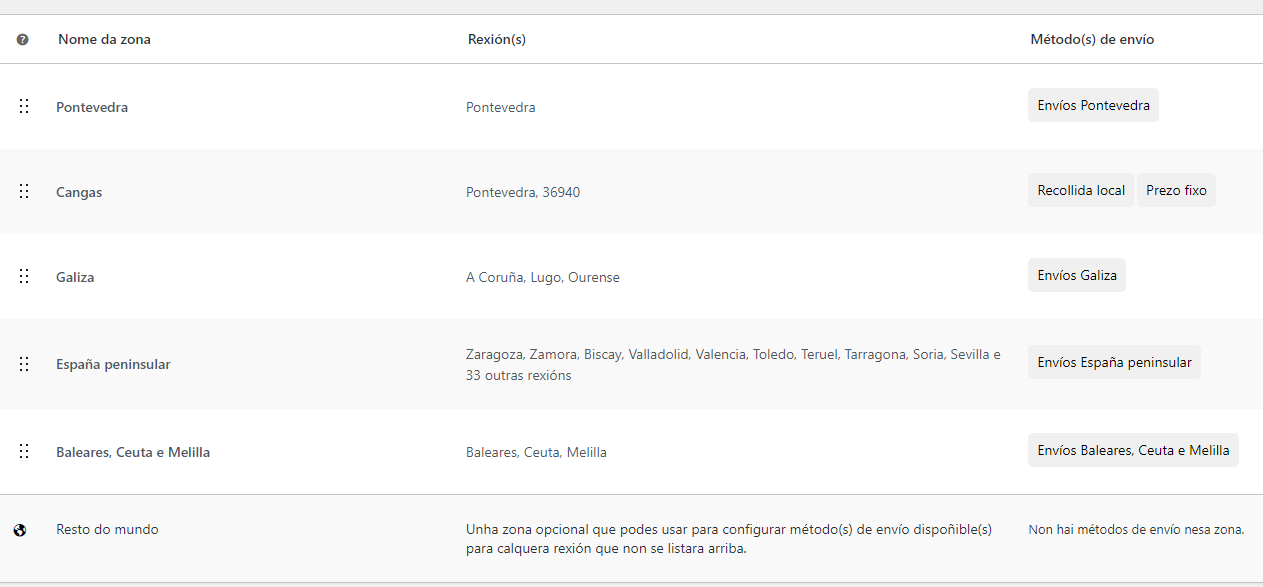Image resolution: width=1263 pixels, height=587 pixels.
Task: Click the Envíos Baleares, Ceuta e Melilla tag
Action: (x=1133, y=450)
